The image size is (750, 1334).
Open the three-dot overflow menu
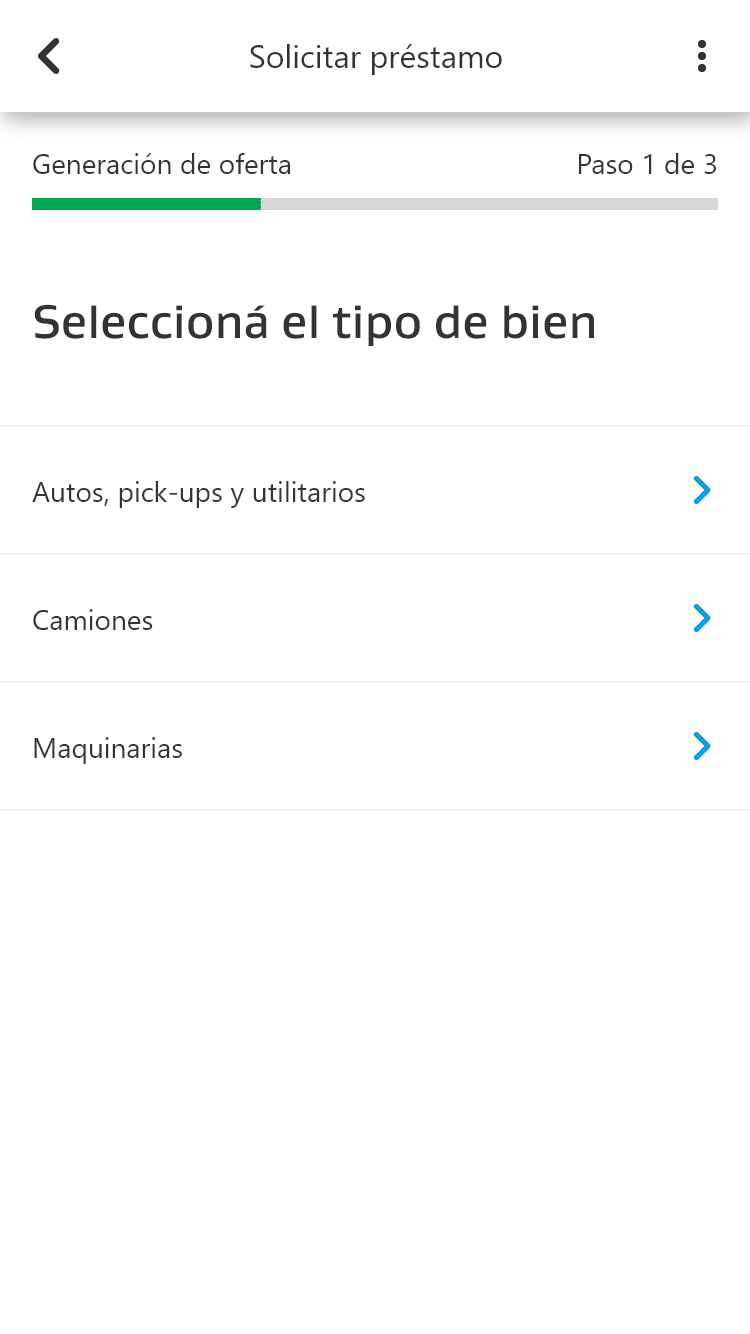702,57
